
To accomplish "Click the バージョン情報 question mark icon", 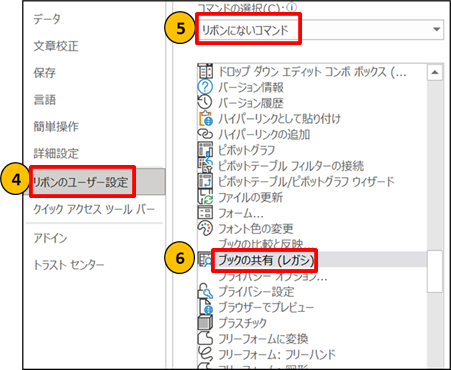I will (x=205, y=87).
